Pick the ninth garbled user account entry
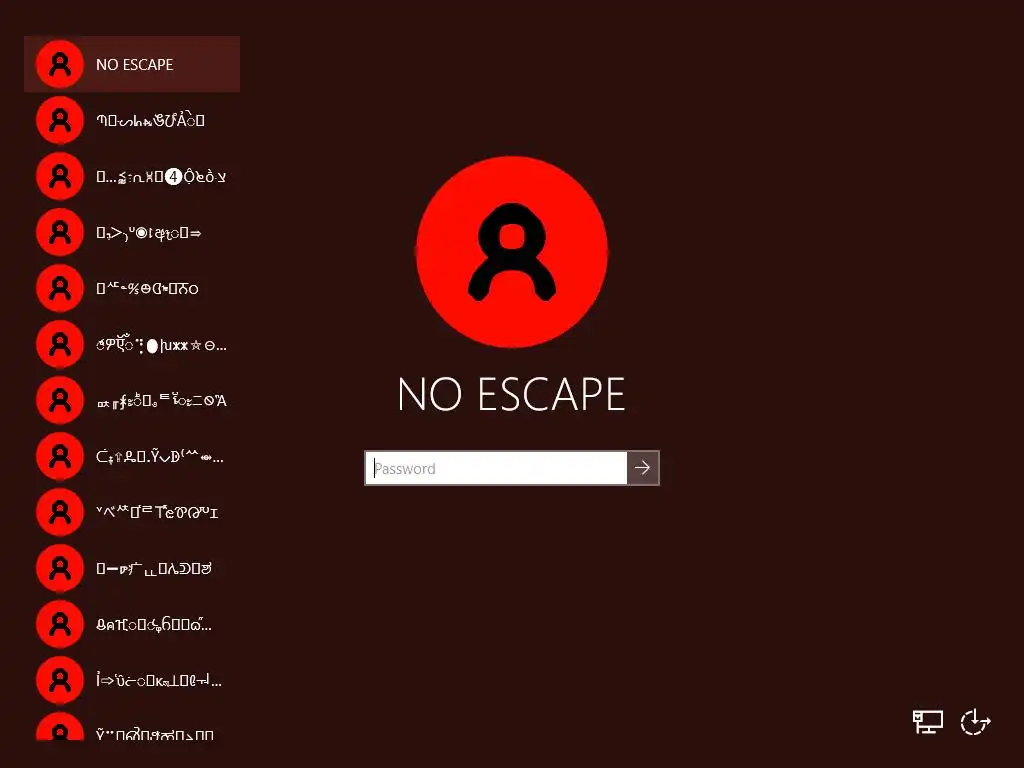 click(132, 512)
